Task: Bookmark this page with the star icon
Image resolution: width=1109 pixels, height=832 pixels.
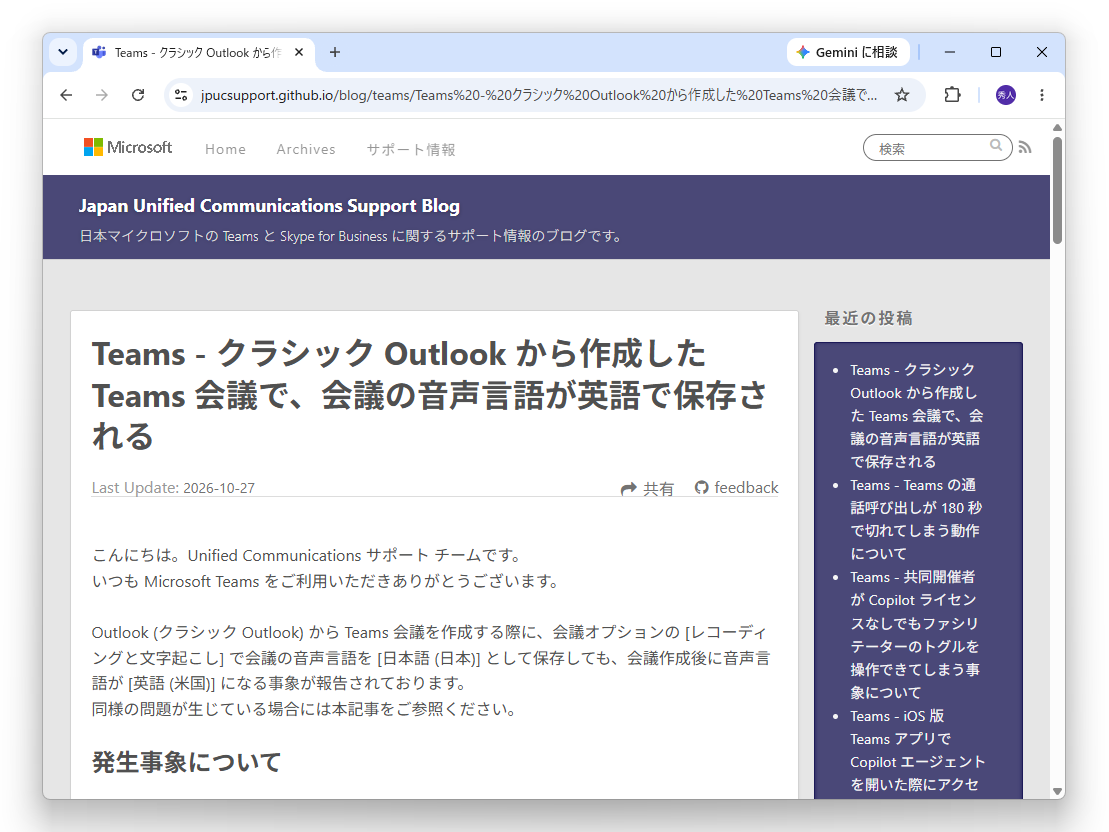Action: click(x=902, y=95)
